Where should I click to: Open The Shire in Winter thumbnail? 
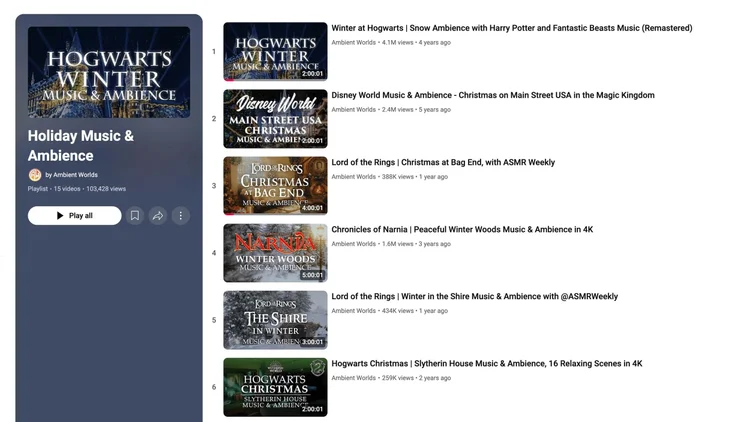[276, 320]
